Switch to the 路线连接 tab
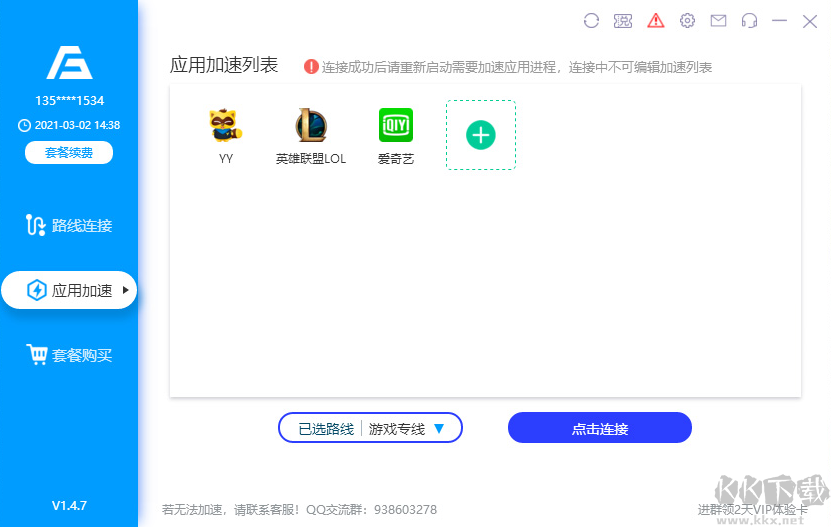This screenshot has width=831, height=527. [69, 225]
